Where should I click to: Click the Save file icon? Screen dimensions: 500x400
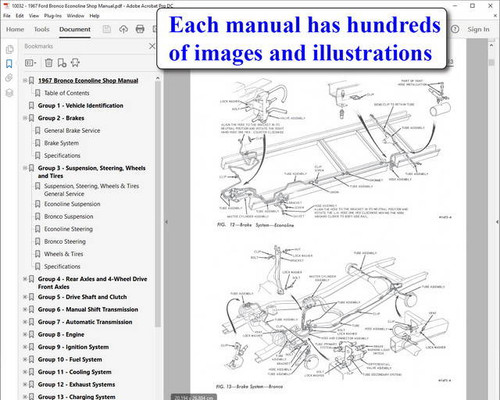click(107, 29)
